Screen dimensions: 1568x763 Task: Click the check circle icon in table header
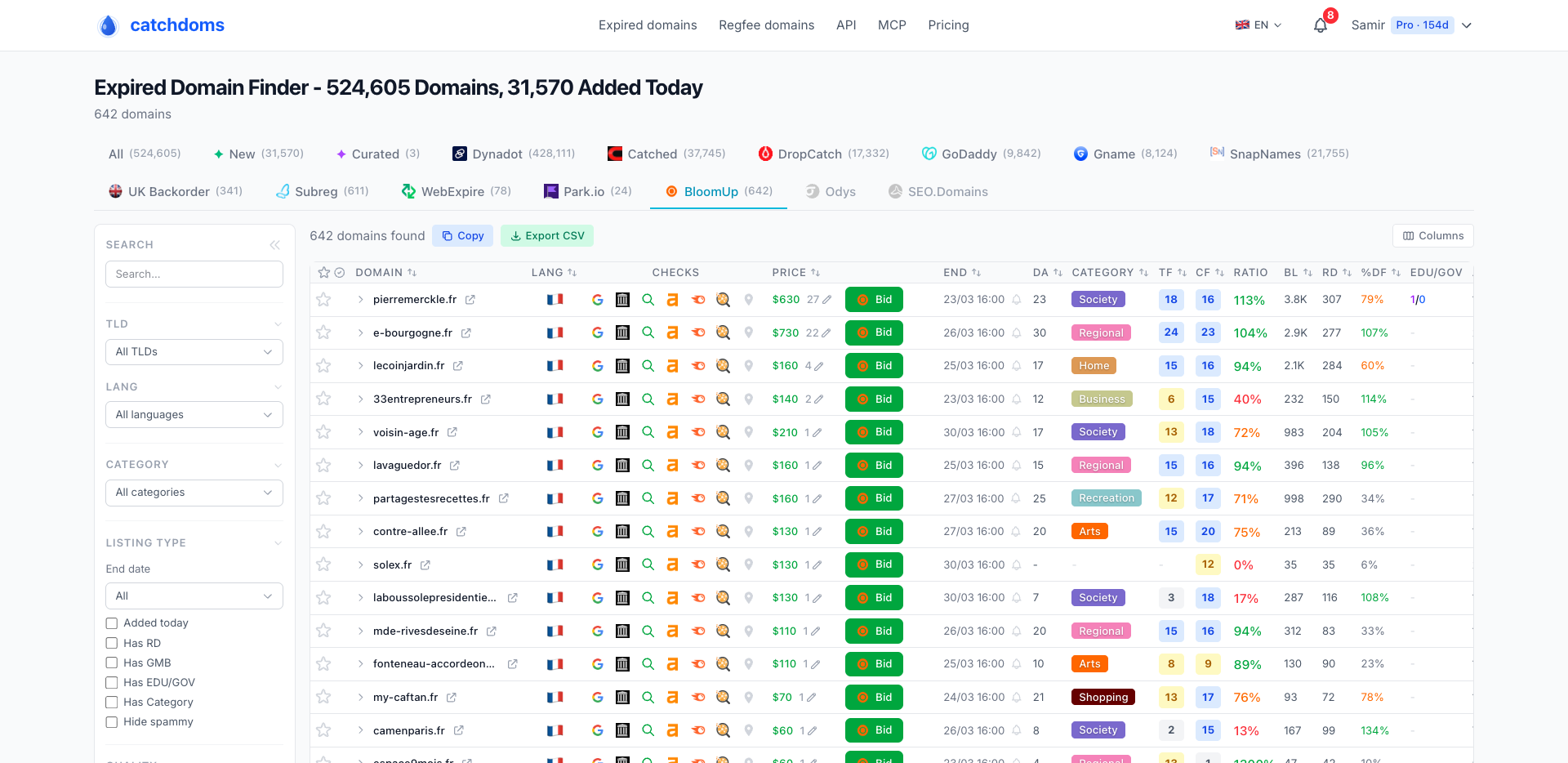click(x=340, y=273)
